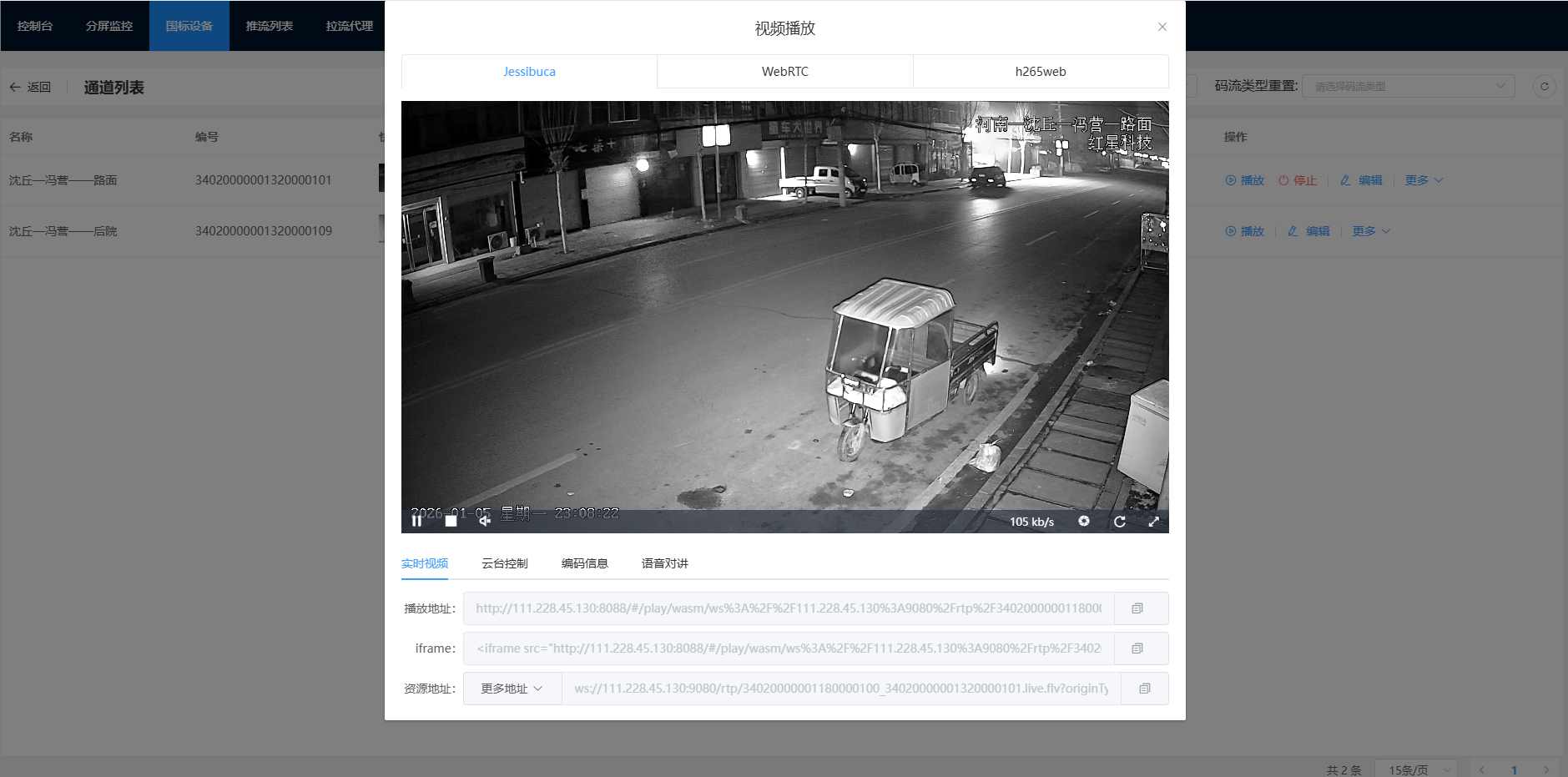Screen dimensions: 1568x777
Task: Copy the 资源地址 stream URL
Action: (1144, 689)
